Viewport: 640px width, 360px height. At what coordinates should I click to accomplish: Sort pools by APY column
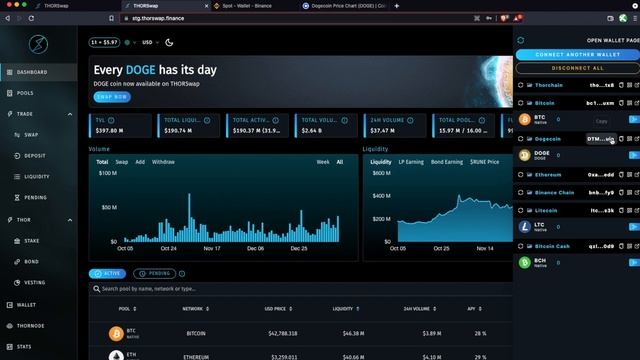click(x=474, y=309)
